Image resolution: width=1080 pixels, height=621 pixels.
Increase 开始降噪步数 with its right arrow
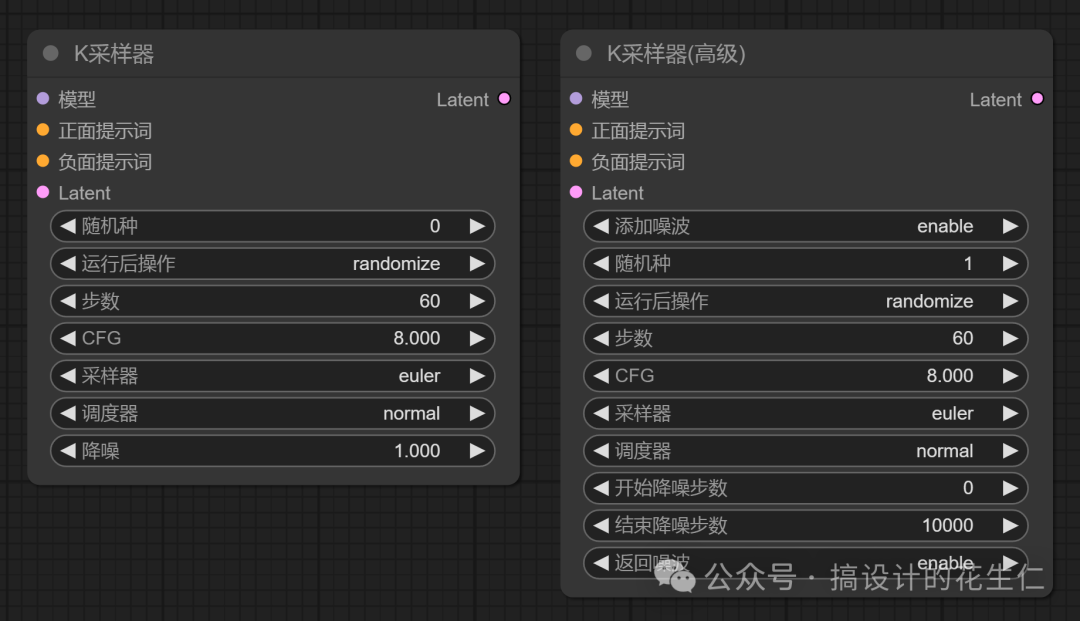(1011, 488)
